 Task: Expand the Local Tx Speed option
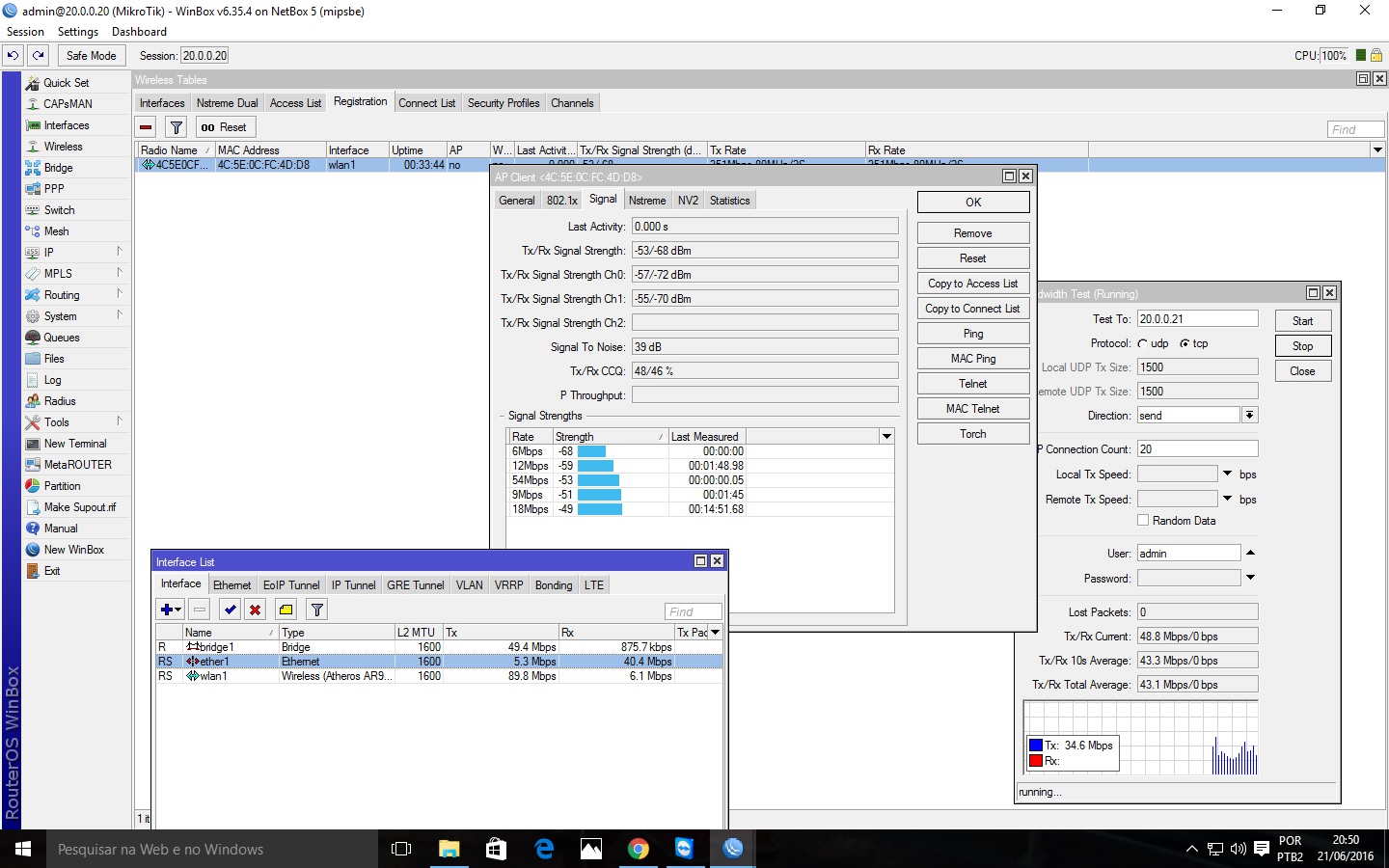tap(1227, 474)
